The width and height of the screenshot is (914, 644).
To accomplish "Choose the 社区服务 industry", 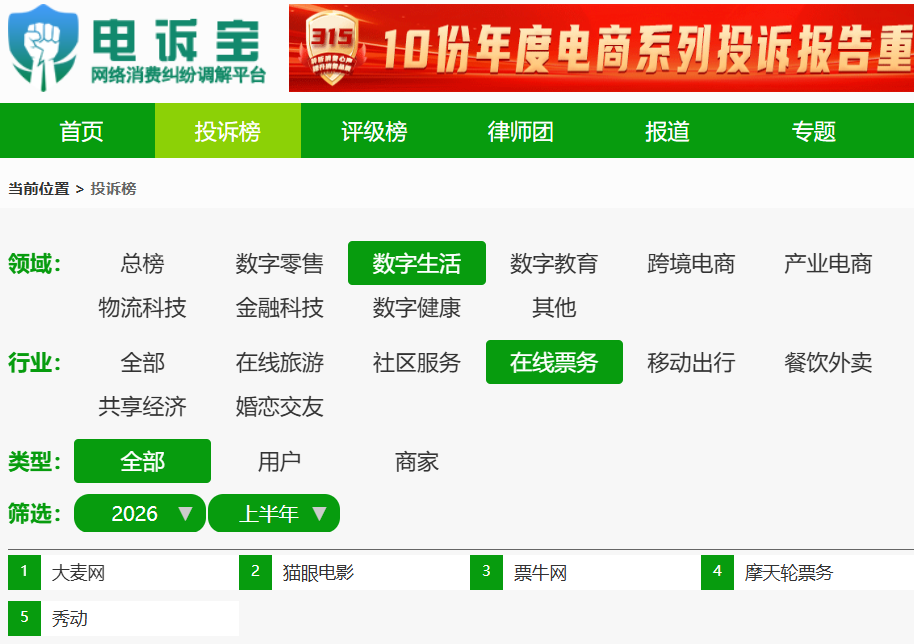I will pyautogui.click(x=417, y=363).
